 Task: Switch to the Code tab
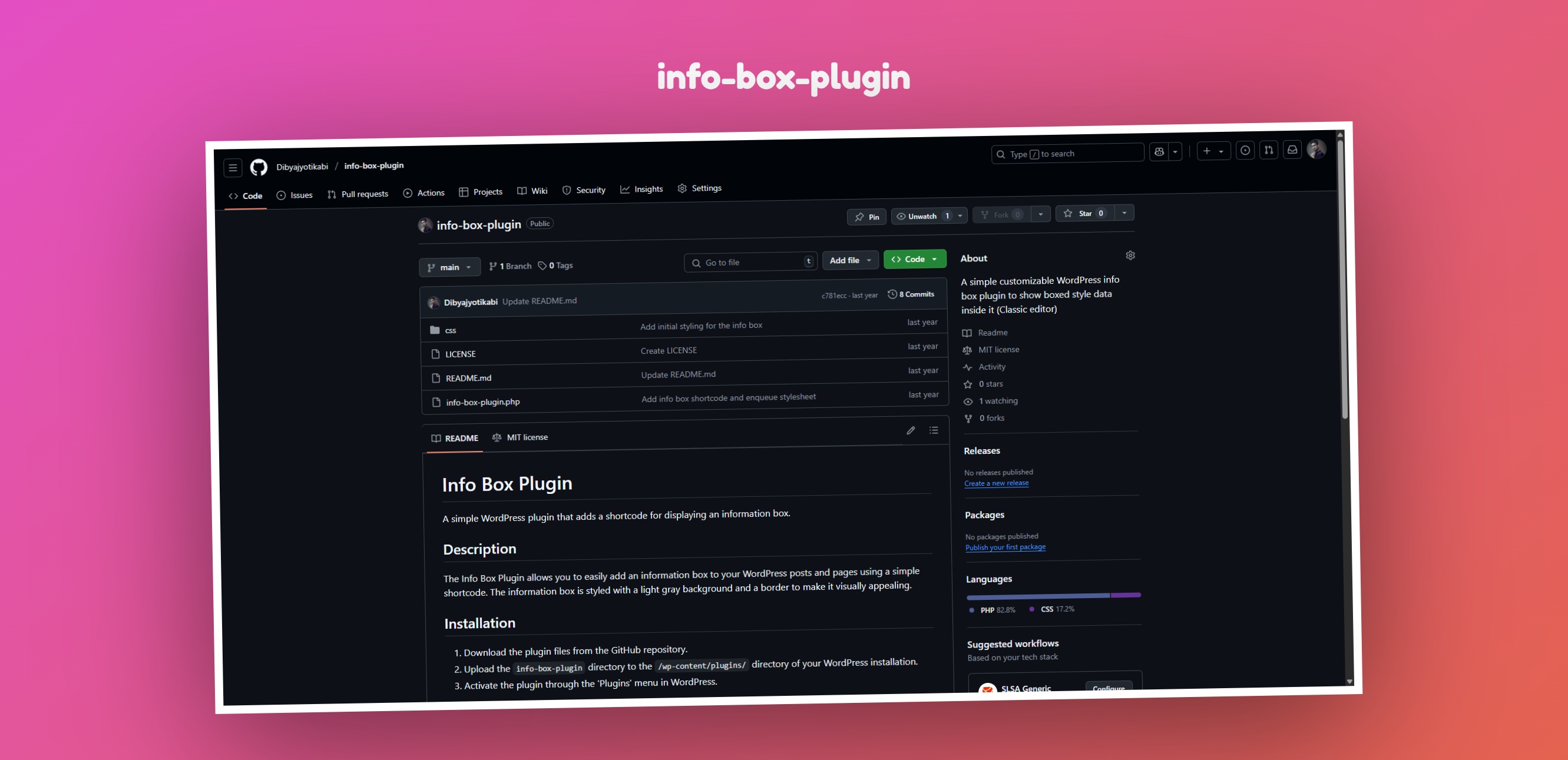pyautogui.click(x=245, y=196)
